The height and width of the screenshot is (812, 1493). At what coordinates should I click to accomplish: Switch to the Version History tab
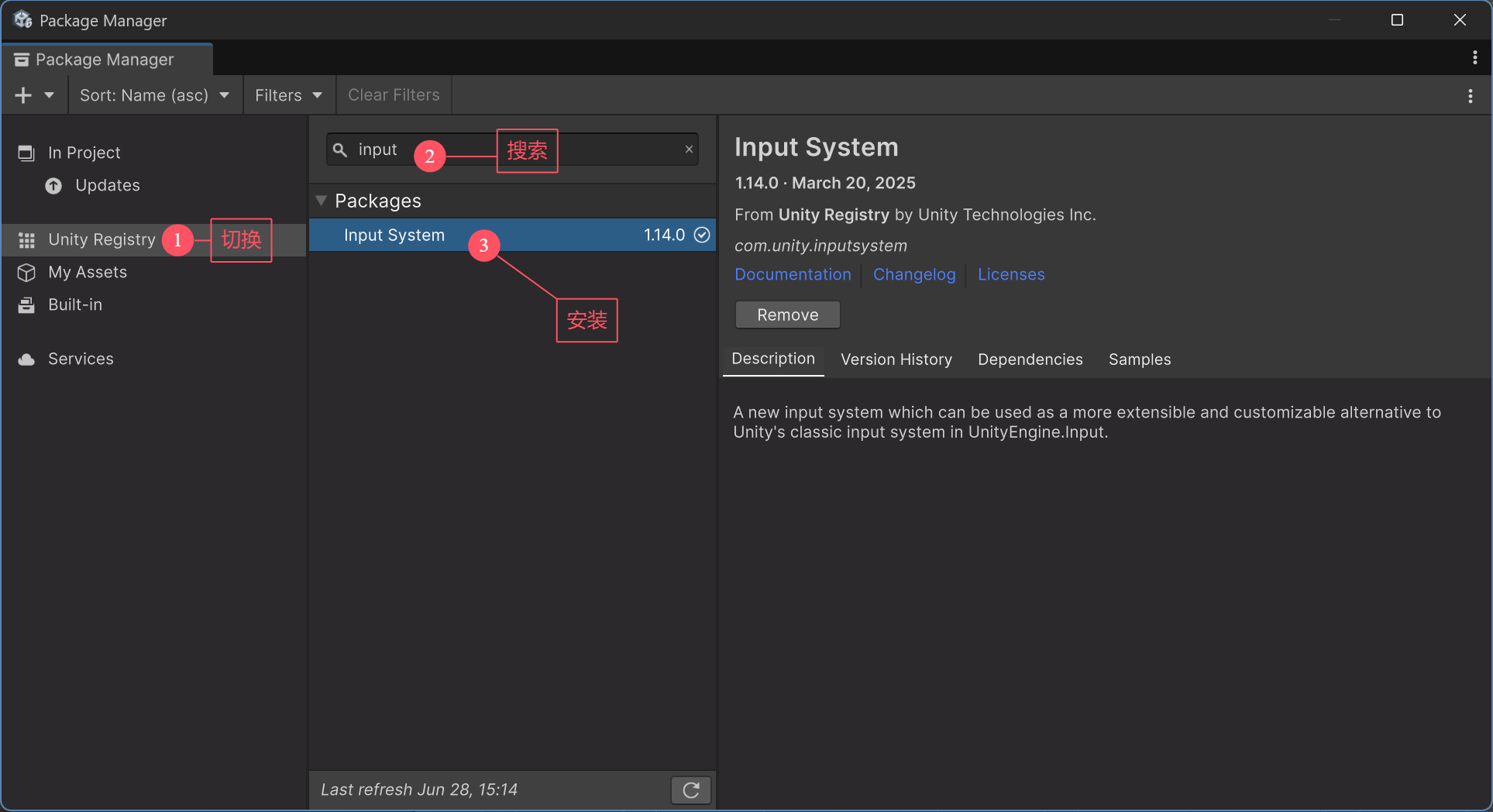pyautogui.click(x=896, y=360)
